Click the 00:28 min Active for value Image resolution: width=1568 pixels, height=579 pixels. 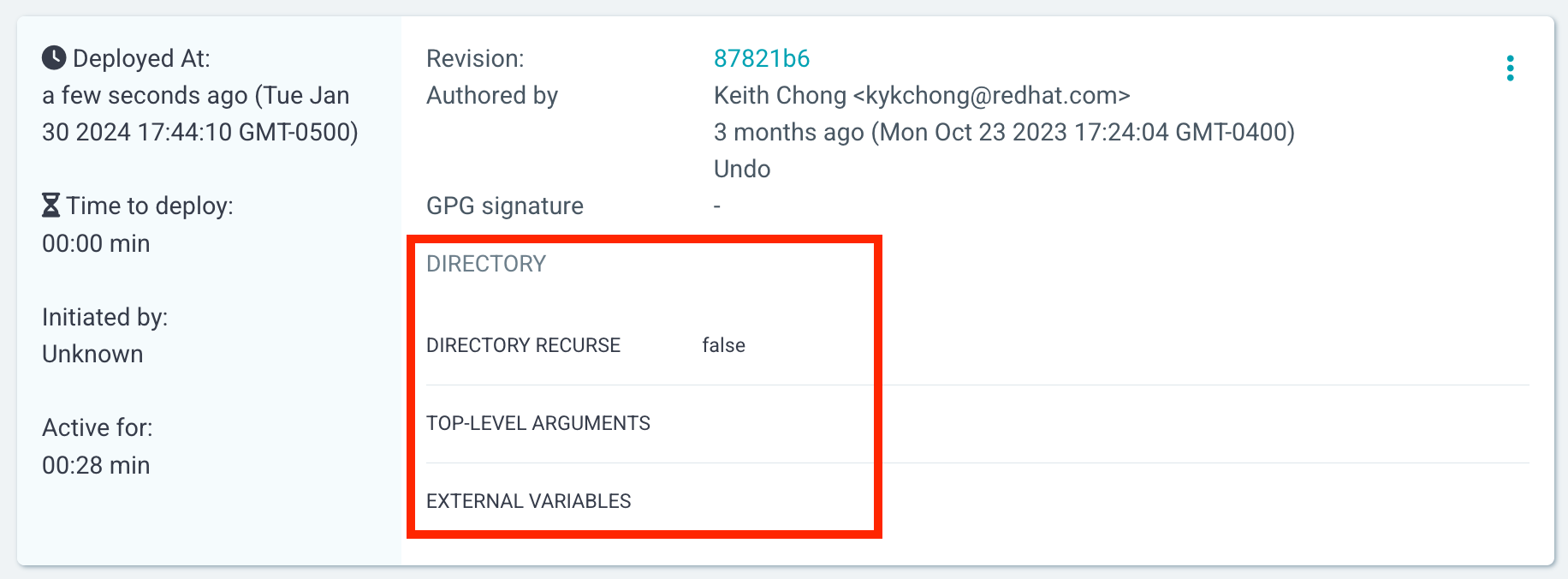tap(96, 465)
